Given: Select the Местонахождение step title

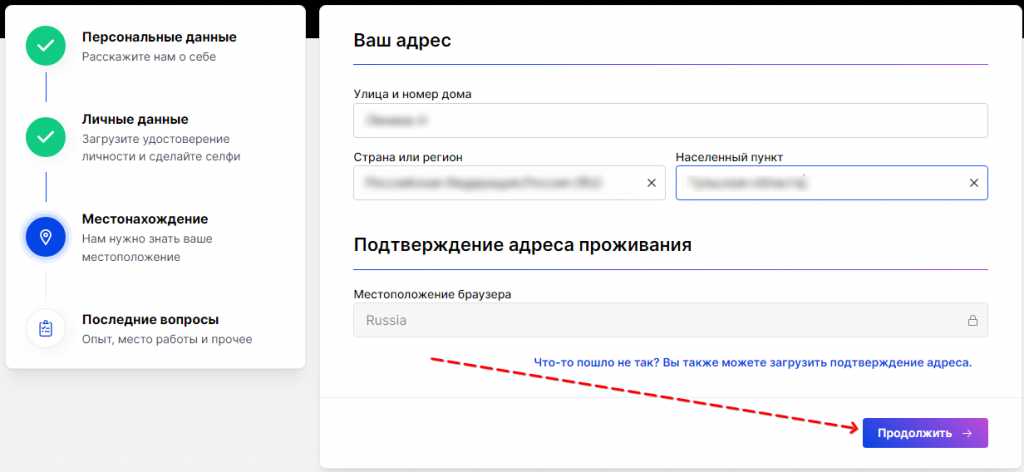Looking at the screenshot, I should click(145, 219).
